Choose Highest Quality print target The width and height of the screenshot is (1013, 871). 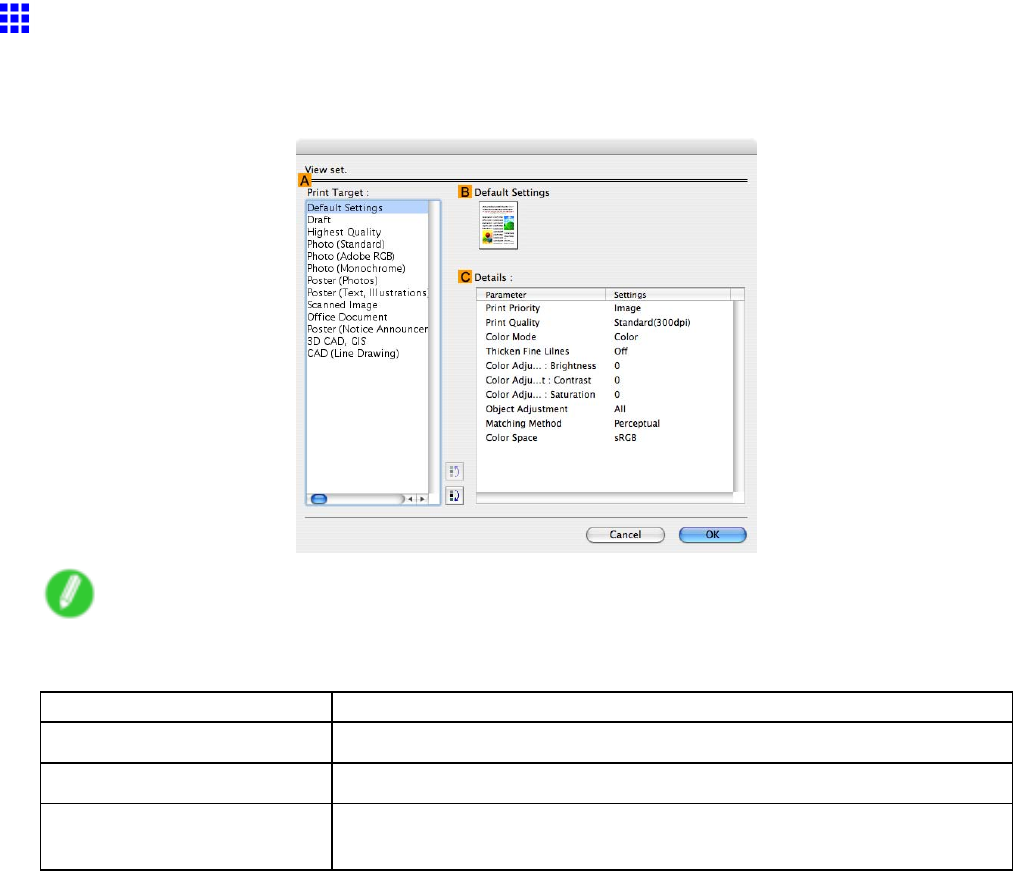pos(367,232)
